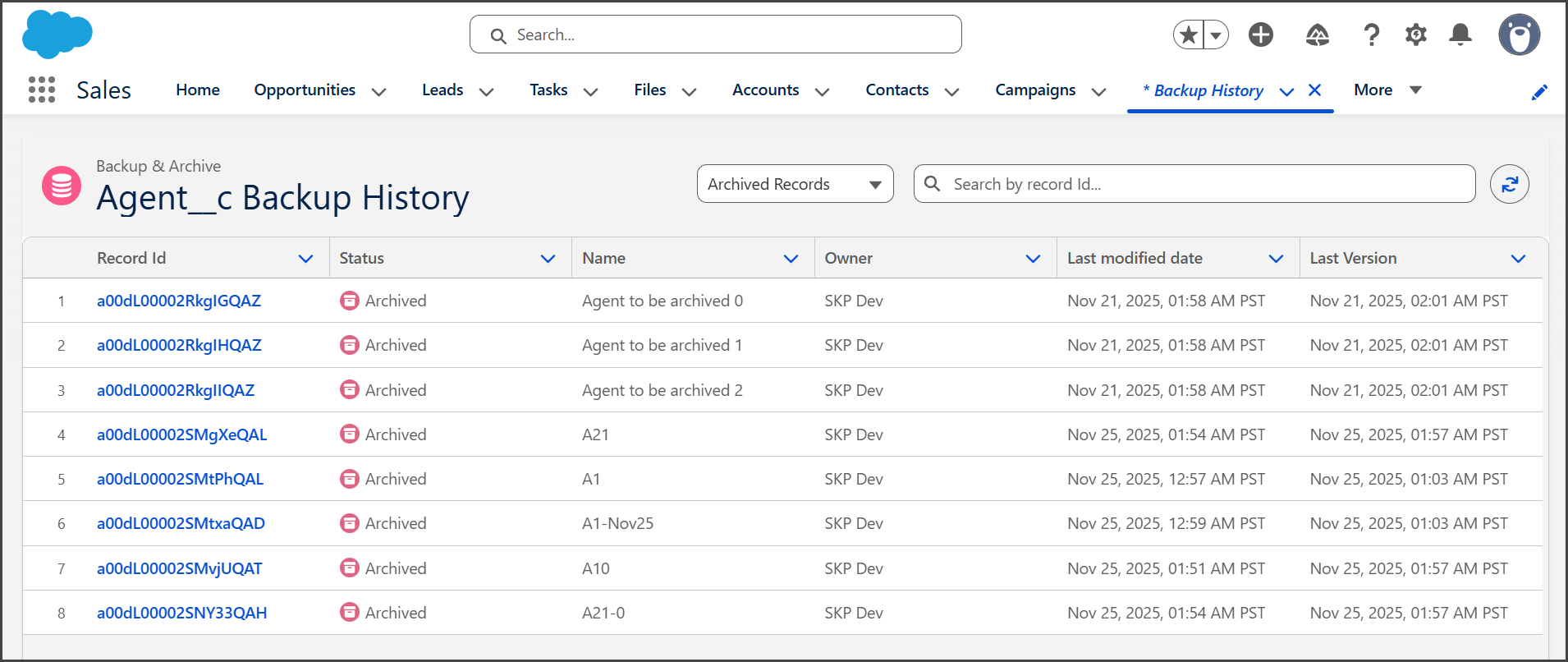Open the Status column header menu
Screen dimensions: 1568x662
tap(548, 259)
